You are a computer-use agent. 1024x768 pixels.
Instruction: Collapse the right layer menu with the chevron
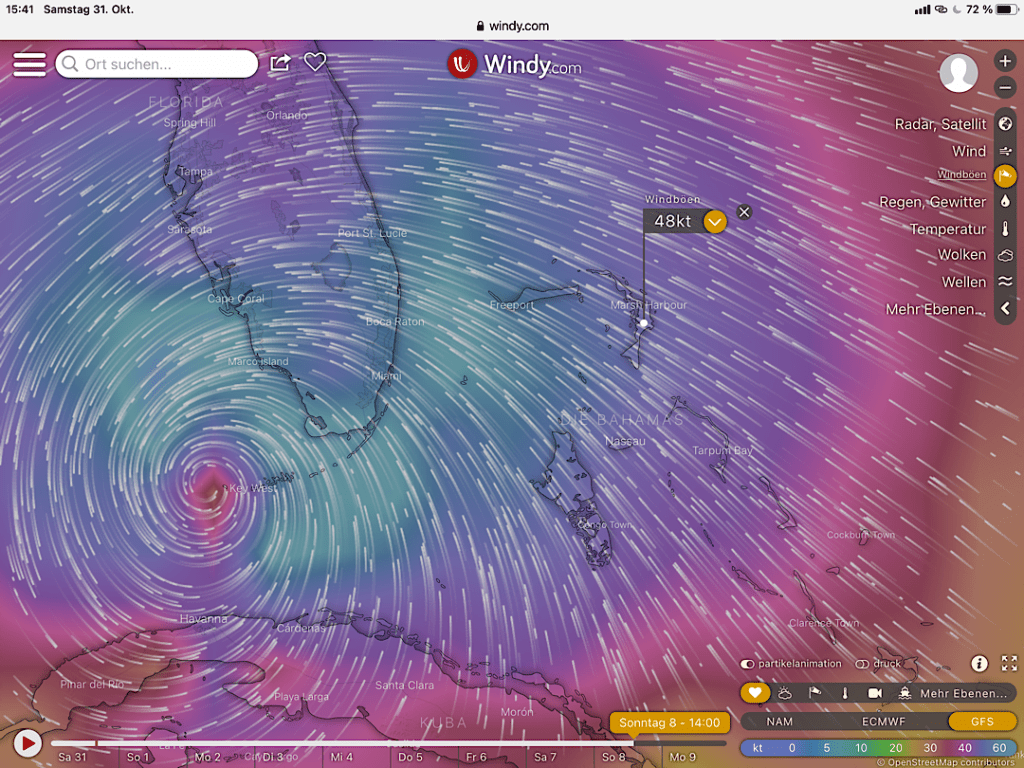1005,309
